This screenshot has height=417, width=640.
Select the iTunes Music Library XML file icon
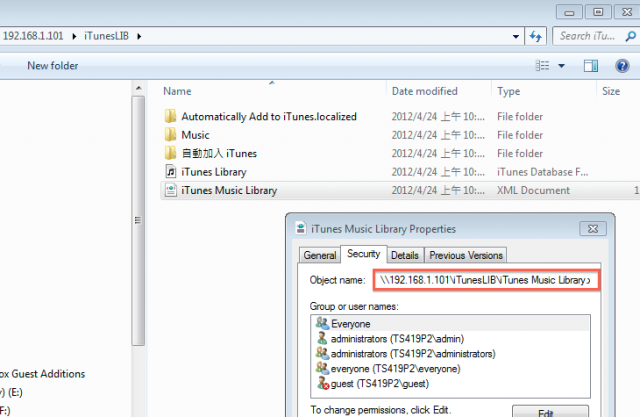171,190
